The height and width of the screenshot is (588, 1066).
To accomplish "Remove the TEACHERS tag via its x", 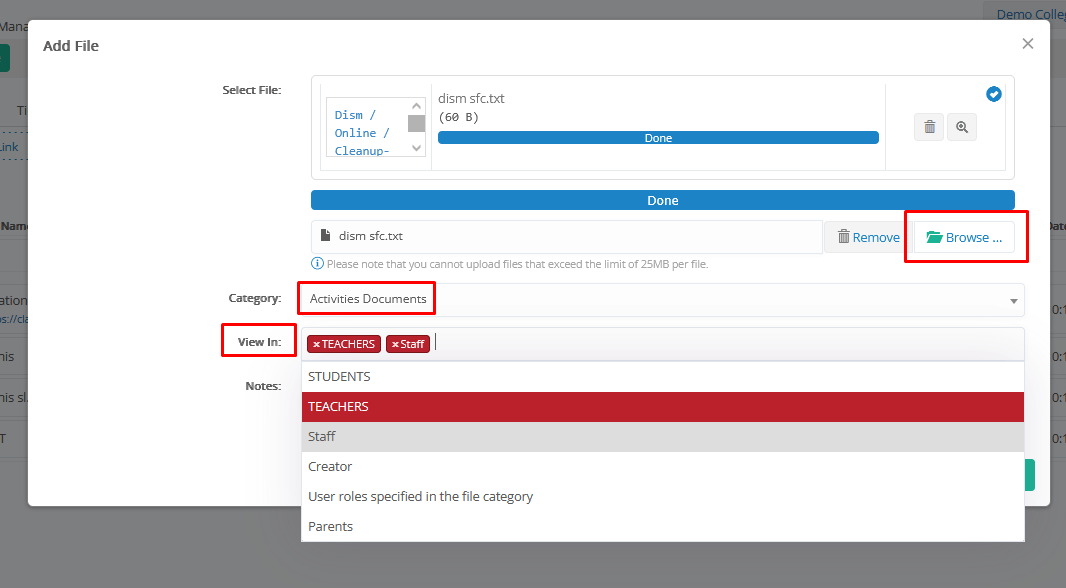I will [x=316, y=344].
